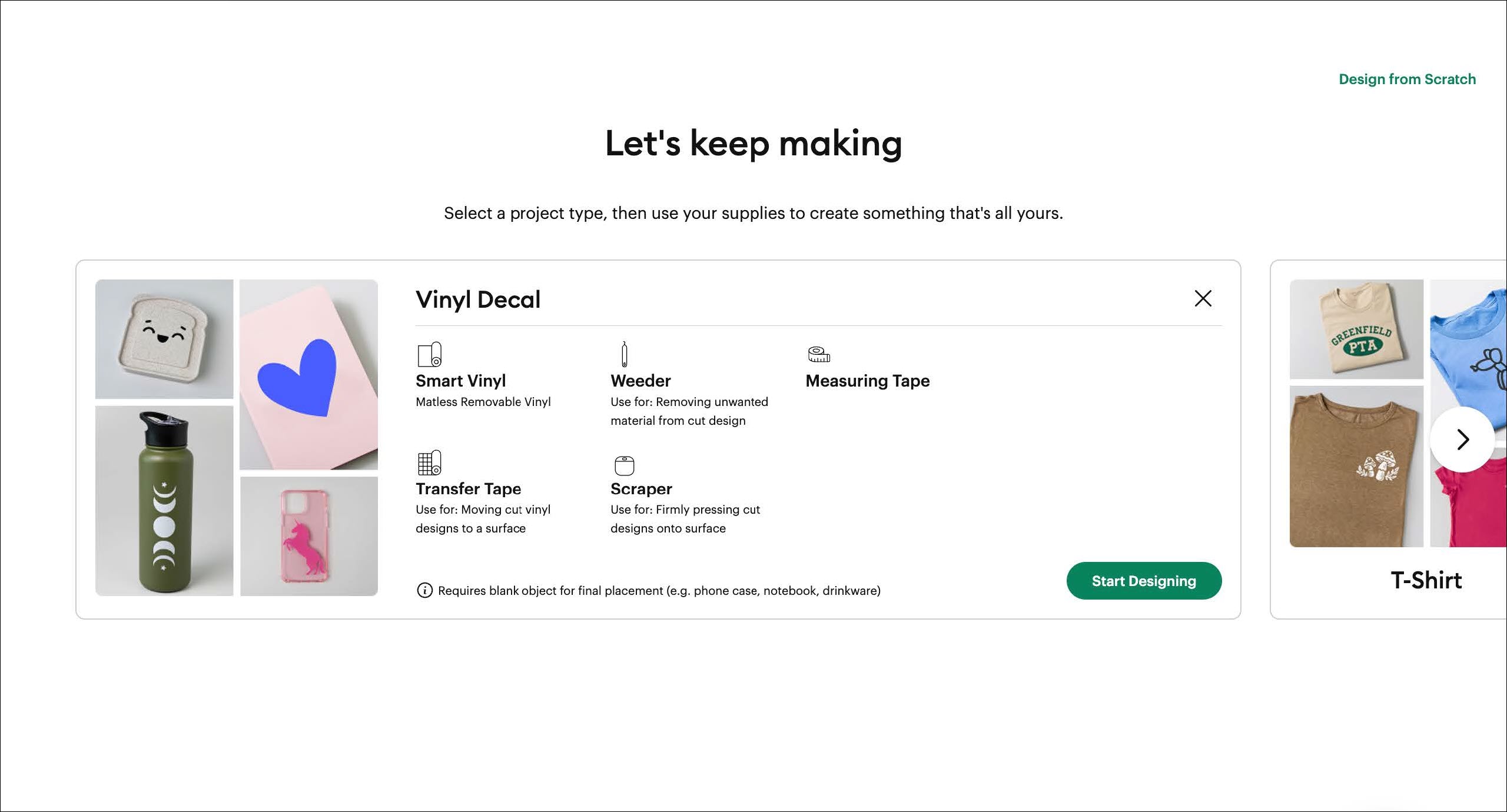Select the toast face decal thumbnail
The height and width of the screenshot is (812, 1507).
[164, 339]
